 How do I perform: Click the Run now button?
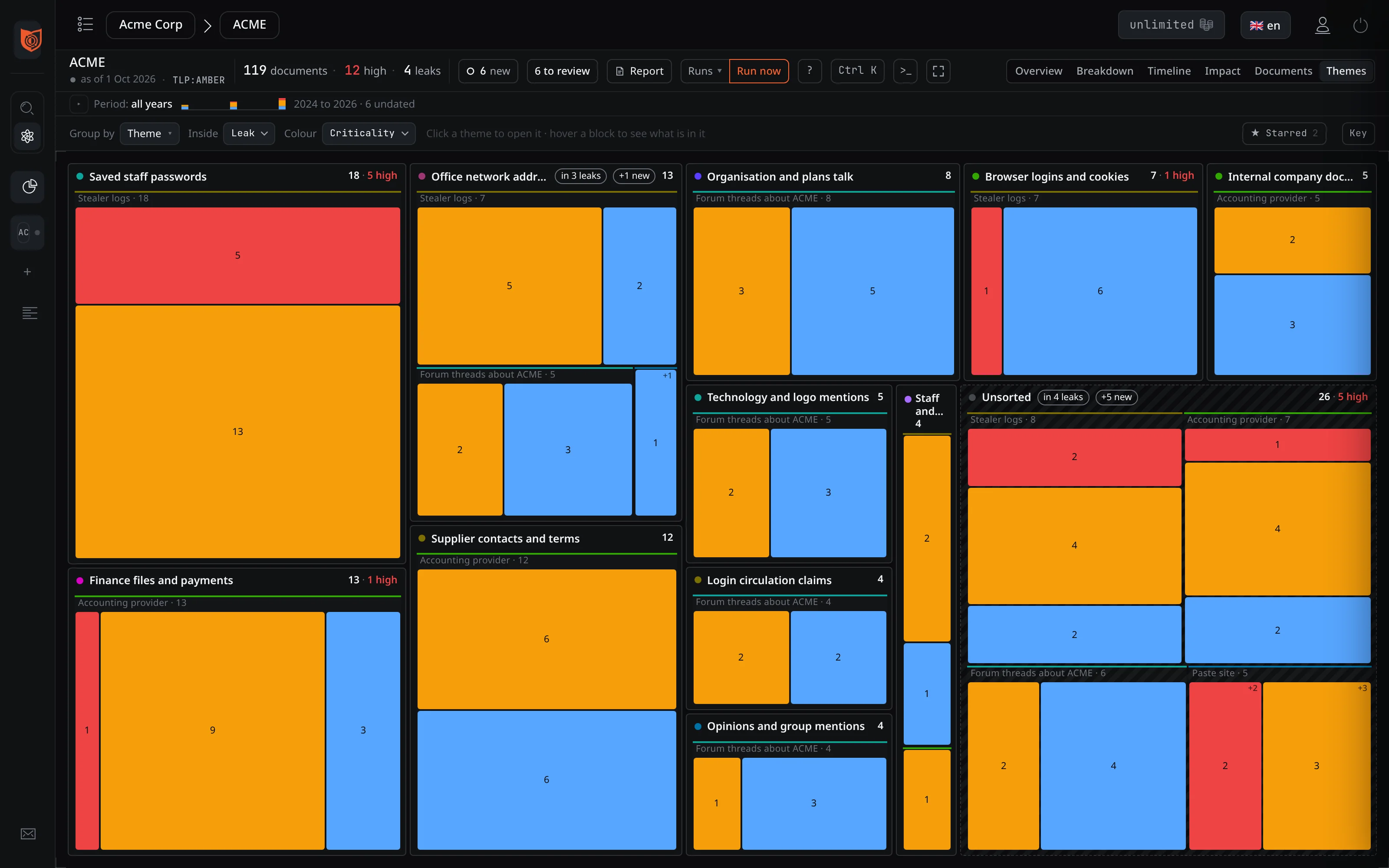click(758, 71)
